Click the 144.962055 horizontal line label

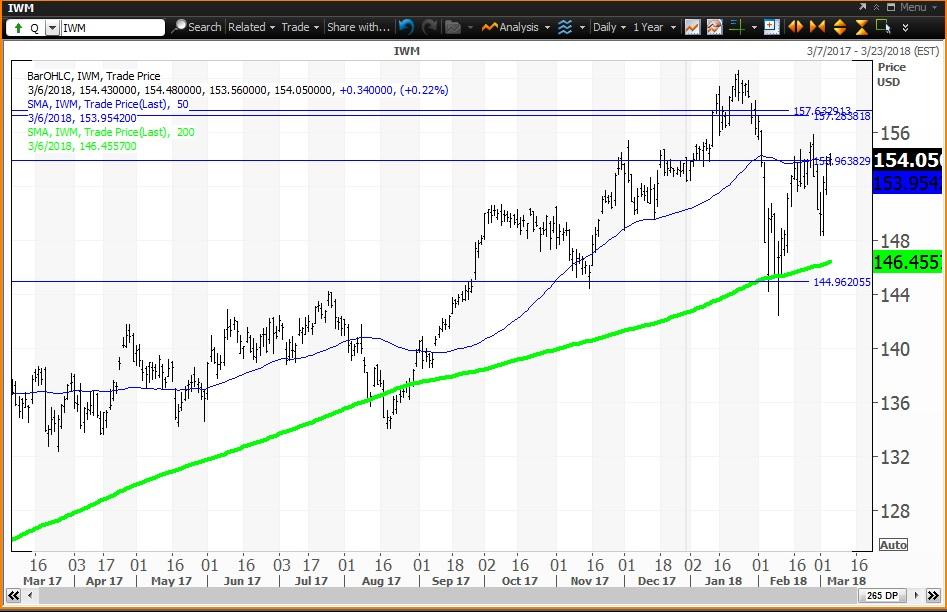coord(842,282)
